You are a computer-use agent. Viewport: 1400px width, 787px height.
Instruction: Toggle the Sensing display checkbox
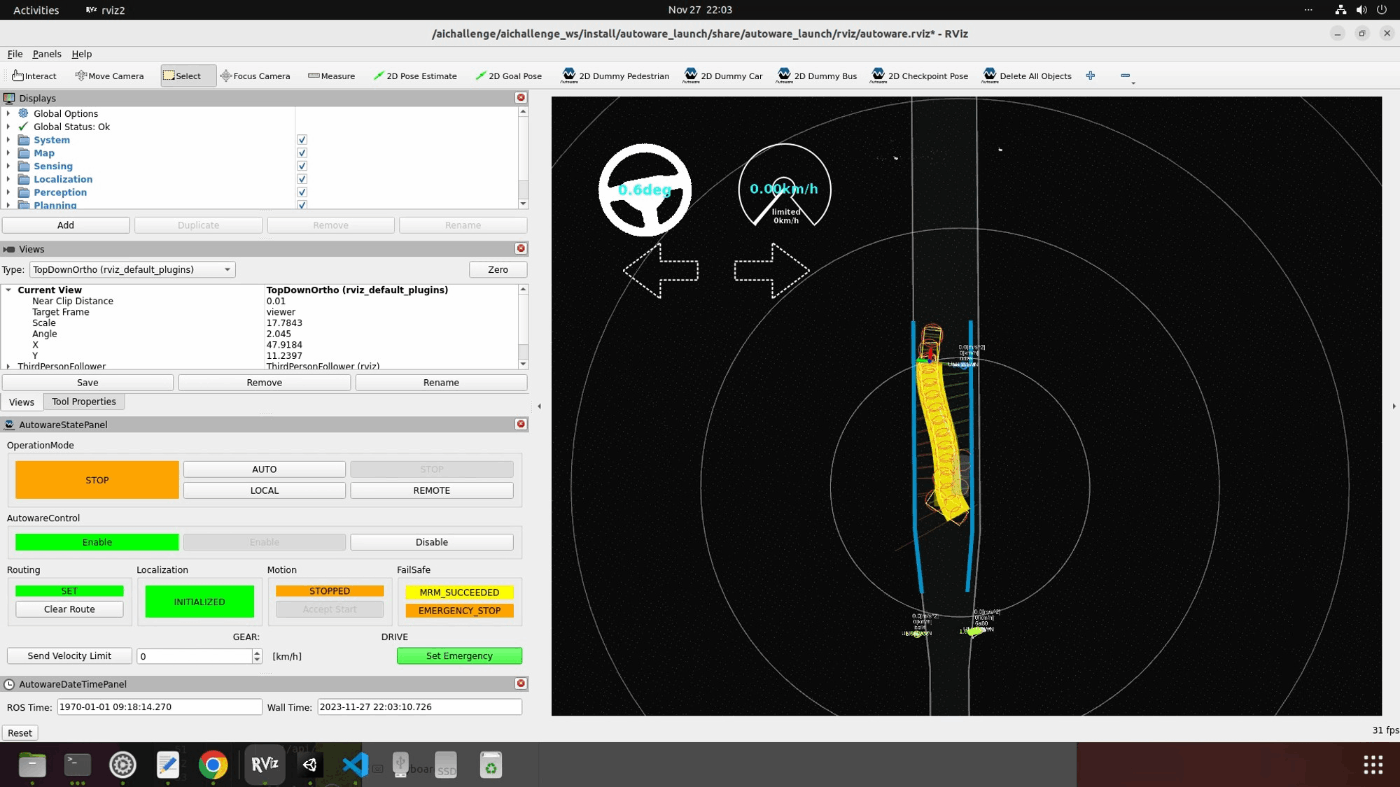pyautogui.click(x=302, y=166)
